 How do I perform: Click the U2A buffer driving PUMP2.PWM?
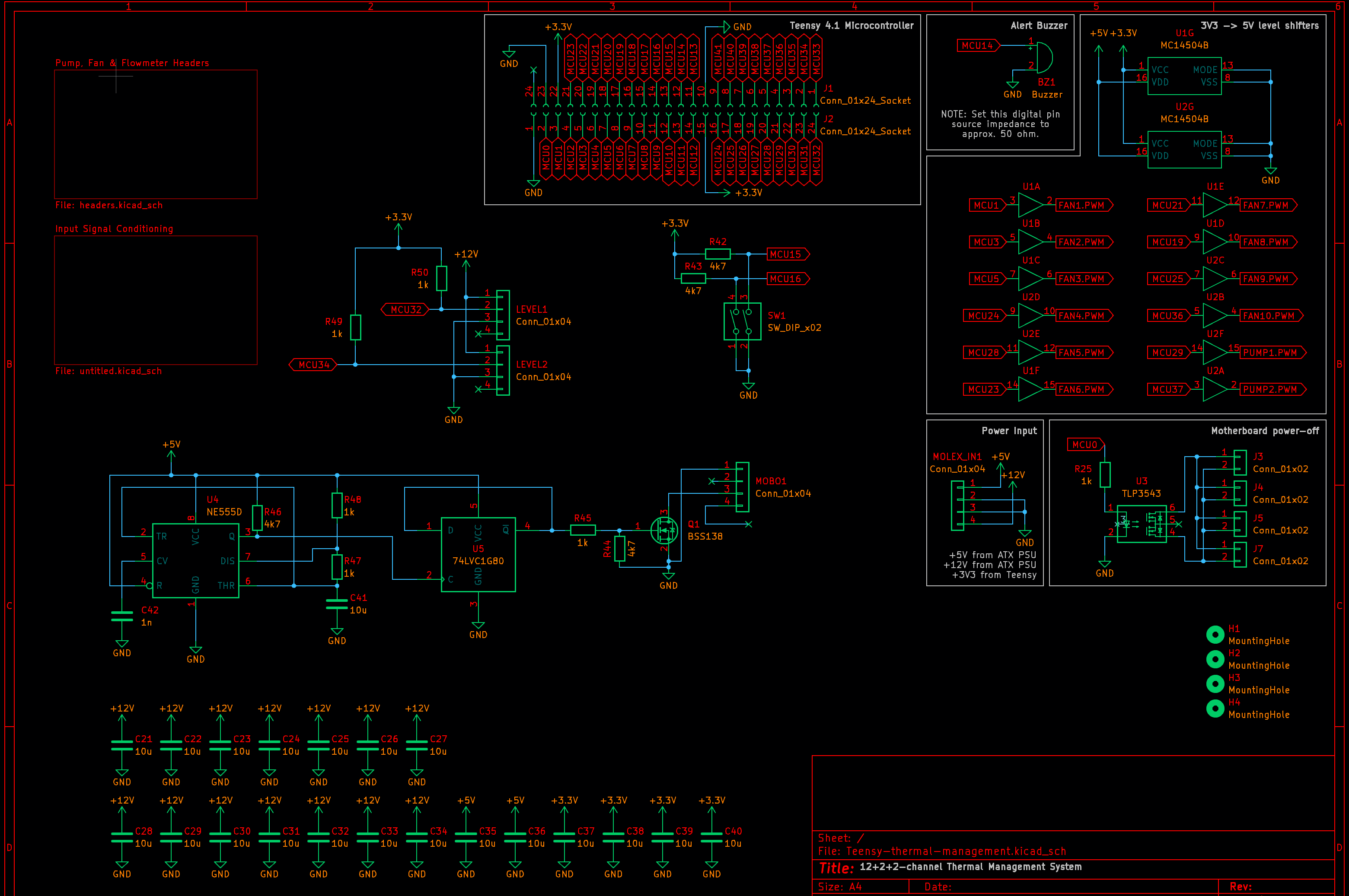1215,389
